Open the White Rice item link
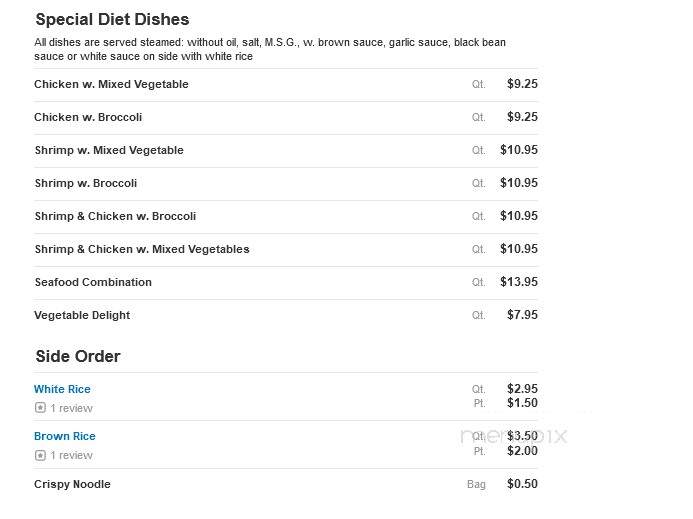Screen dimensions: 693x519 (x=62, y=389)
